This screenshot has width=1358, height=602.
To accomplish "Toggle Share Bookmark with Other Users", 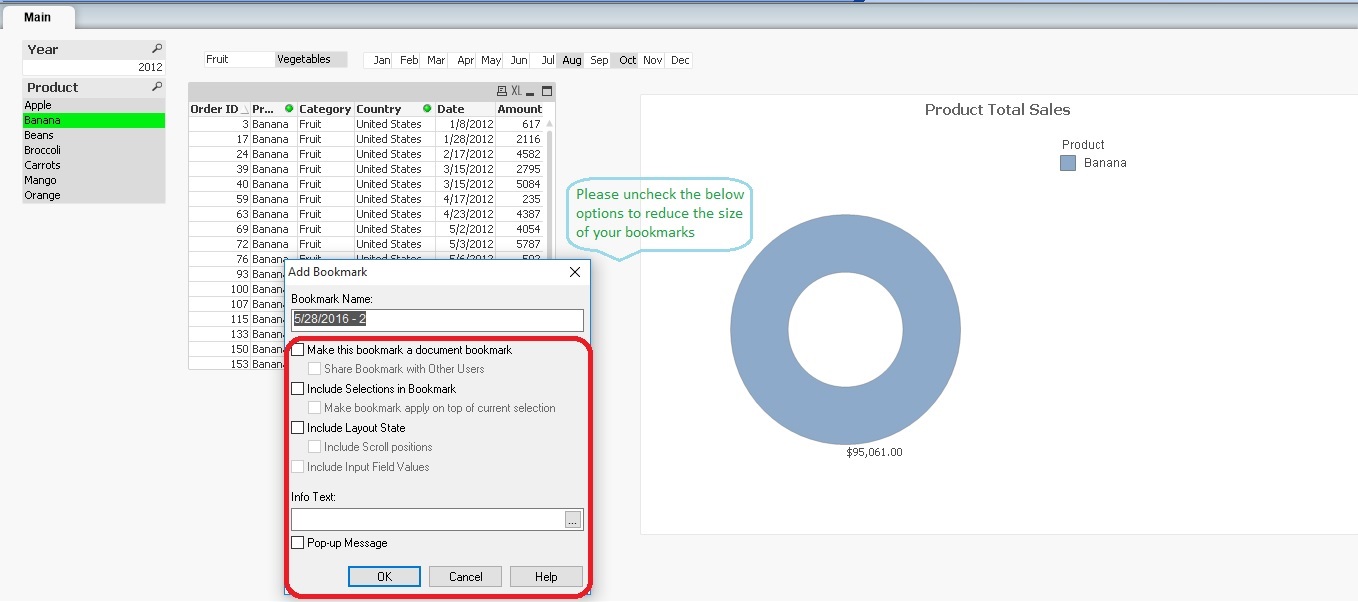I will (315, 369).
